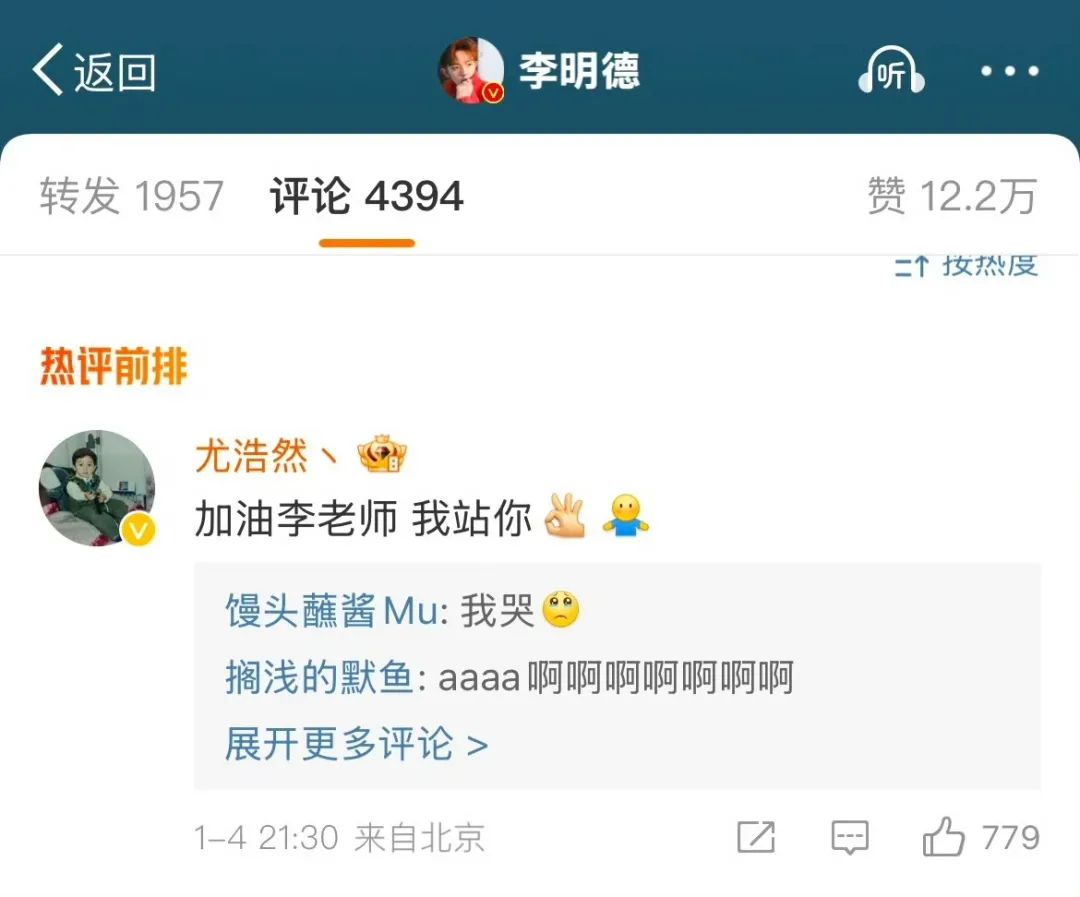Expand 展开更多评论 replies

[357, 744]
